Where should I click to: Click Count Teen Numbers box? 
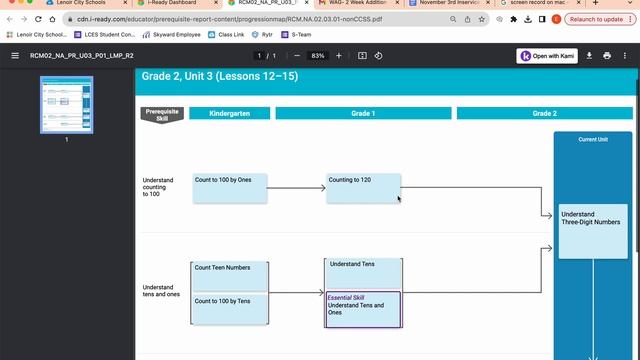click(x=230, y=276)
